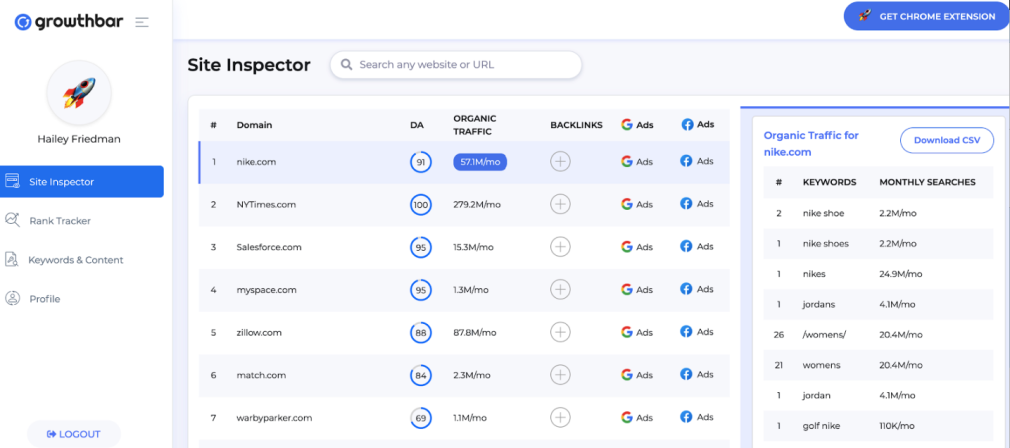
Task: Expand backlinks for warbyparker.com
Action: pos(560,417)
